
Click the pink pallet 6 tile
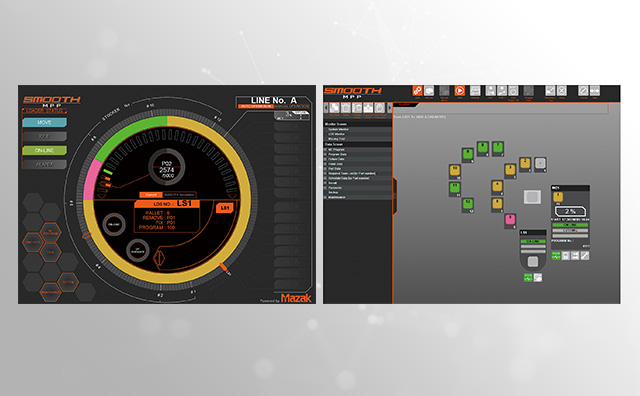pyautogui.click(x=510, y=220)
